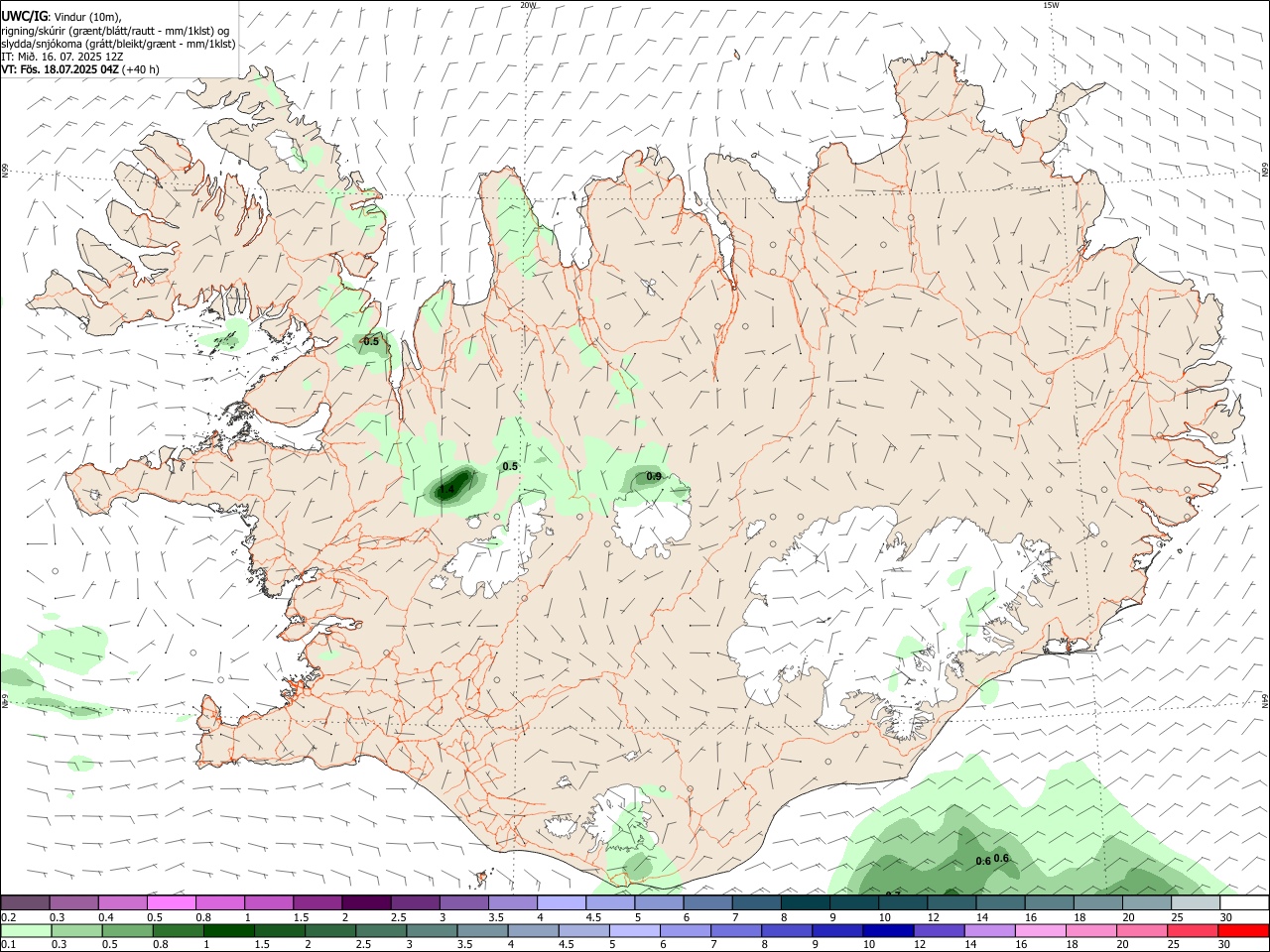Image resolution: width=1270 pixels, height=952 pixels.
Task: Click the darkest green swatch at 1 in green-red legend
Action: click(229, 930)
